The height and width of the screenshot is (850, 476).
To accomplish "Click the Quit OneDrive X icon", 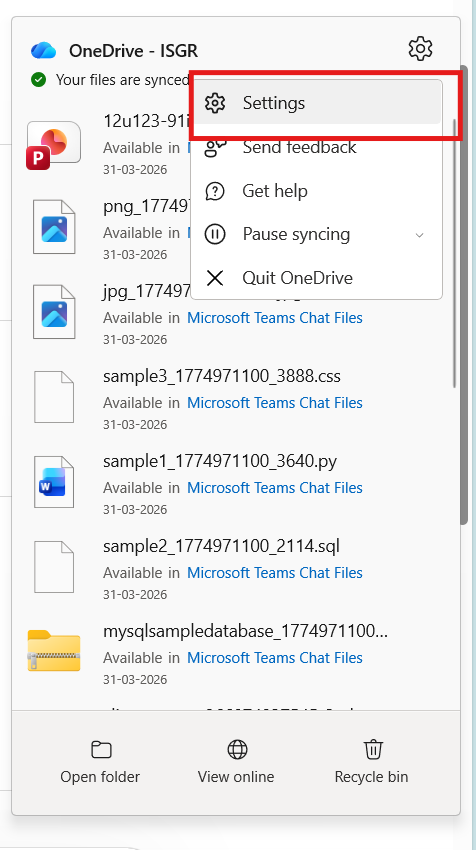I will pyautogui.click(x=215, y=278).
